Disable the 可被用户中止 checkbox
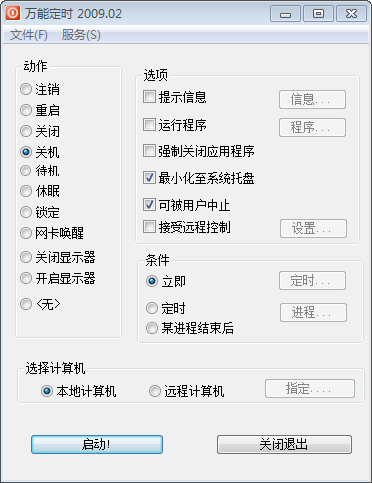Viewport: 372px width, 483px height. tap(149, 205)
